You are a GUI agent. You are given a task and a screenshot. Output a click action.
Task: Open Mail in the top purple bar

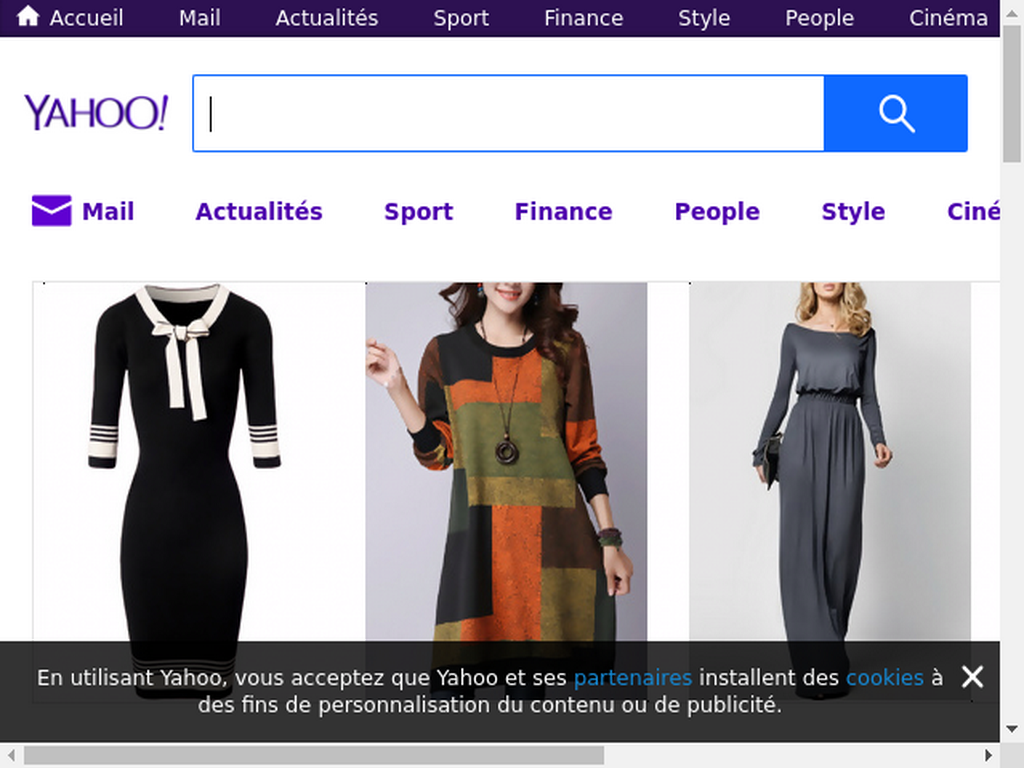[200, 18]
